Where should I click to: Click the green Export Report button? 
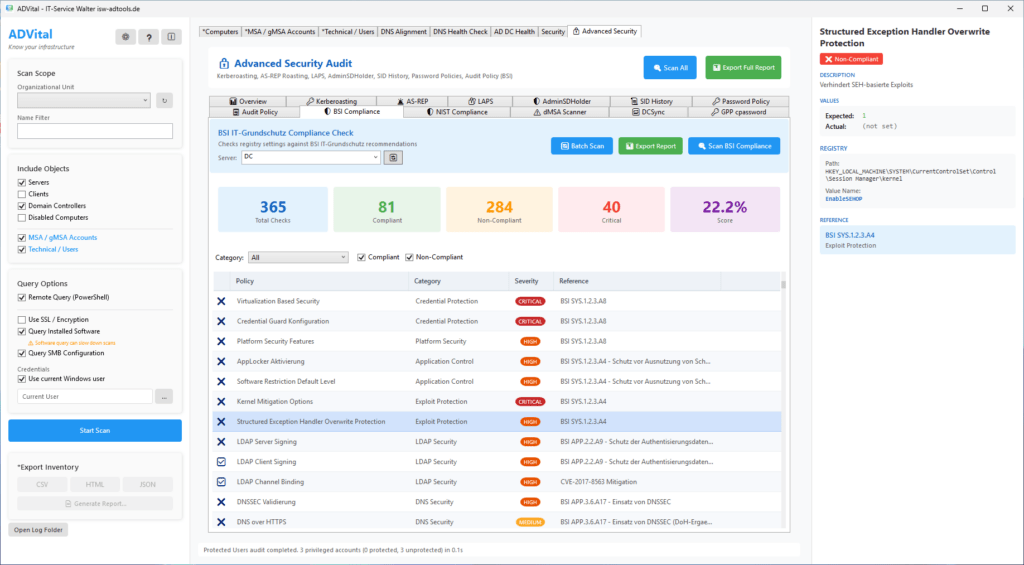650,146
